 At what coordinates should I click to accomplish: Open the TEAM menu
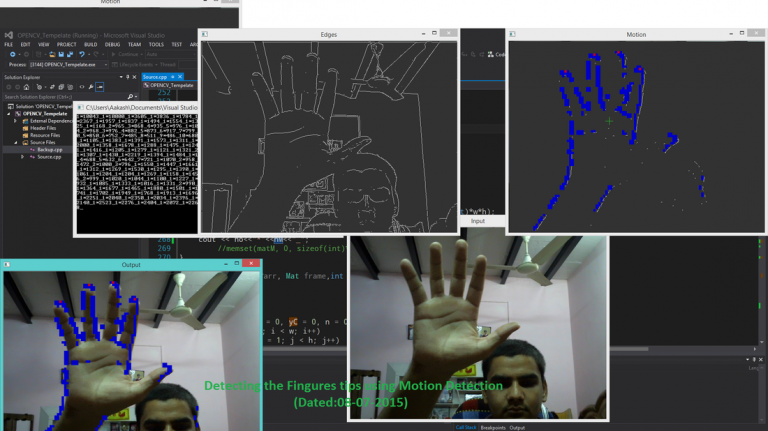coord(135,45)
